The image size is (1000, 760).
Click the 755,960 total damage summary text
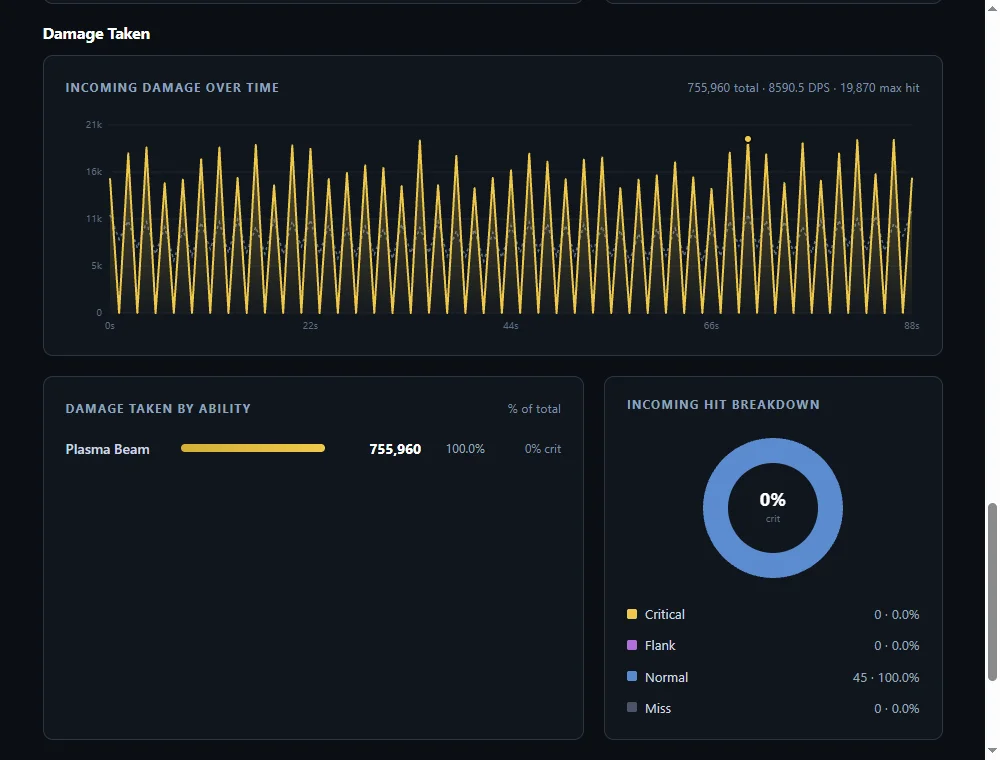pyautogui.click(x=723, y=88)
